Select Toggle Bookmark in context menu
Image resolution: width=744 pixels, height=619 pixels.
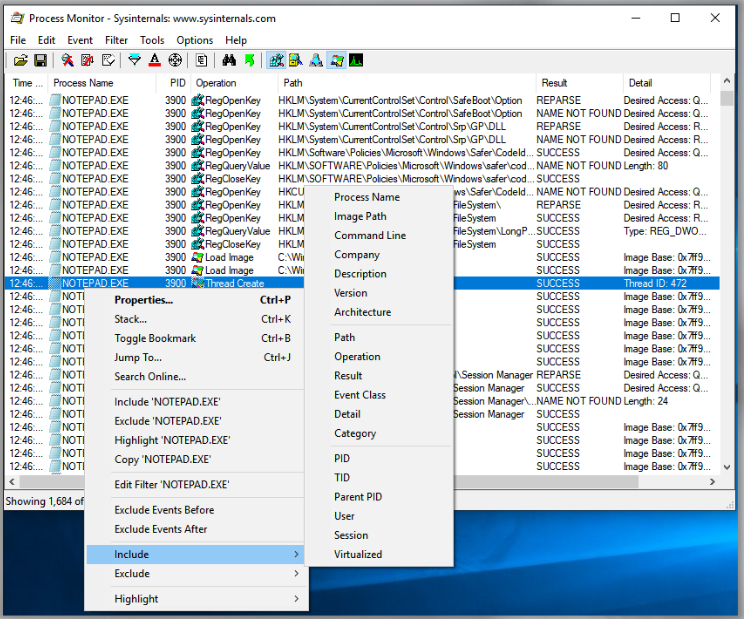click(x=195, y=338)
